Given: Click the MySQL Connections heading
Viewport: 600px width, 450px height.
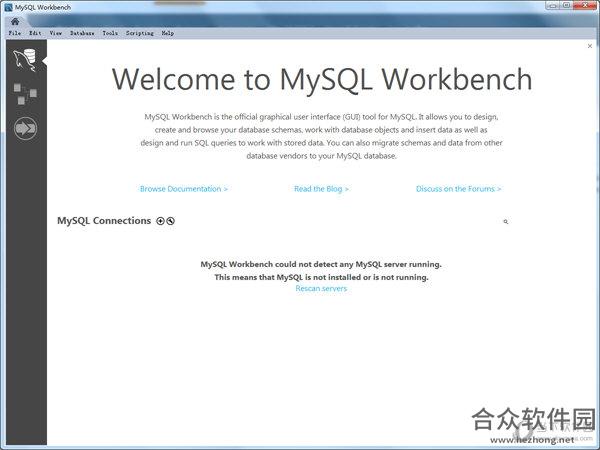Looking at the screenshot, I should tap(104, 221).
